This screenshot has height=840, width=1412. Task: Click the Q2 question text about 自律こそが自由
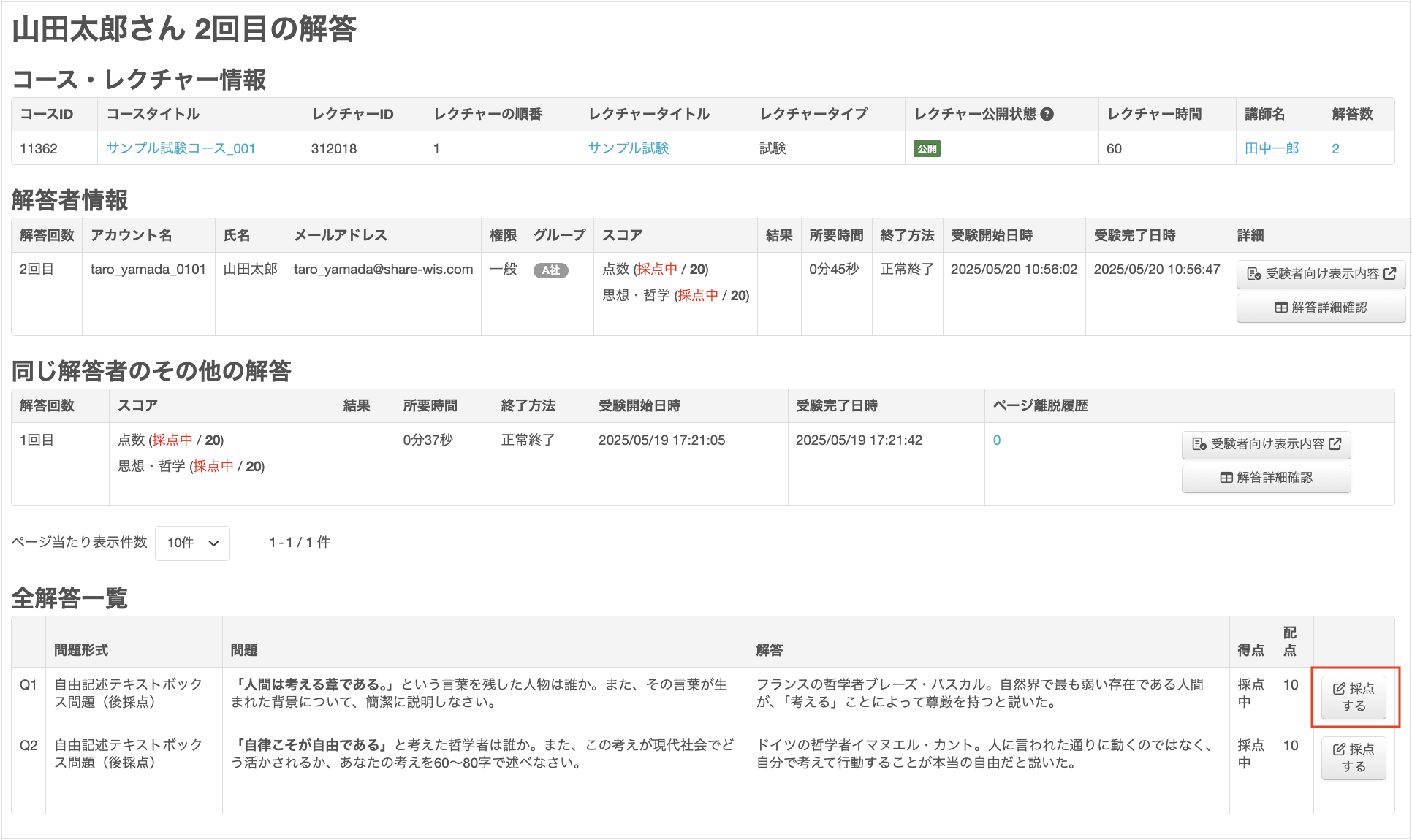coord(482,754)
